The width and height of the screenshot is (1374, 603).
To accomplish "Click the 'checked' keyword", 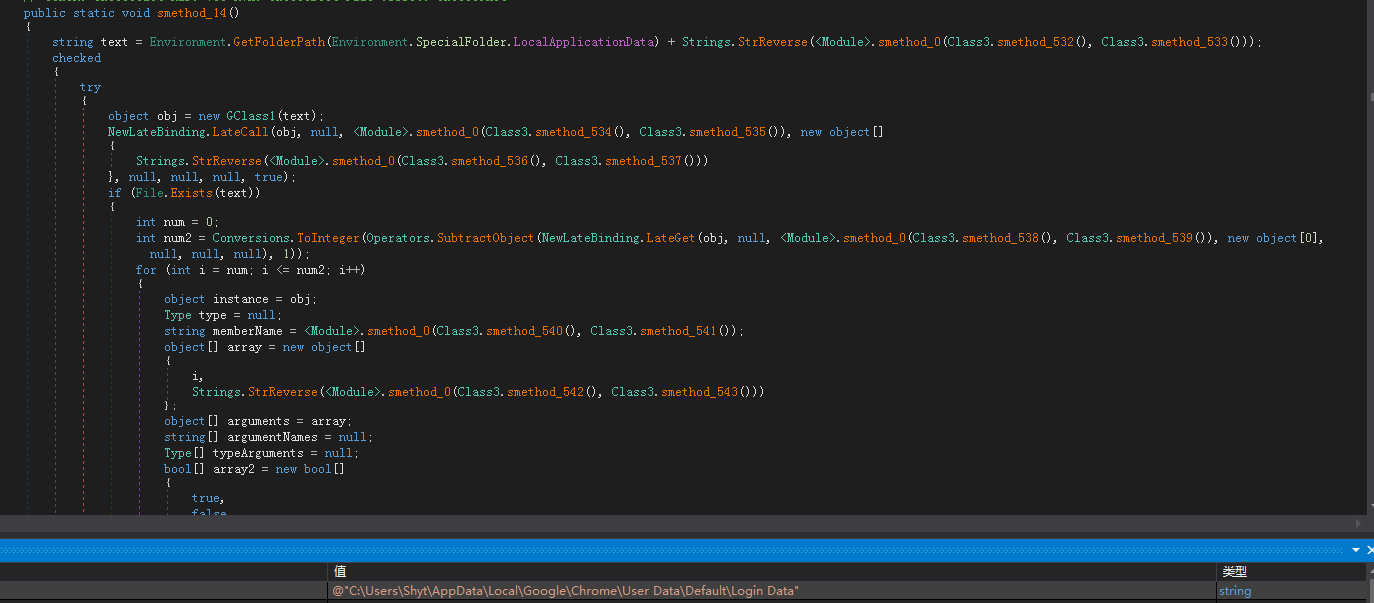I will click(77, 58).
